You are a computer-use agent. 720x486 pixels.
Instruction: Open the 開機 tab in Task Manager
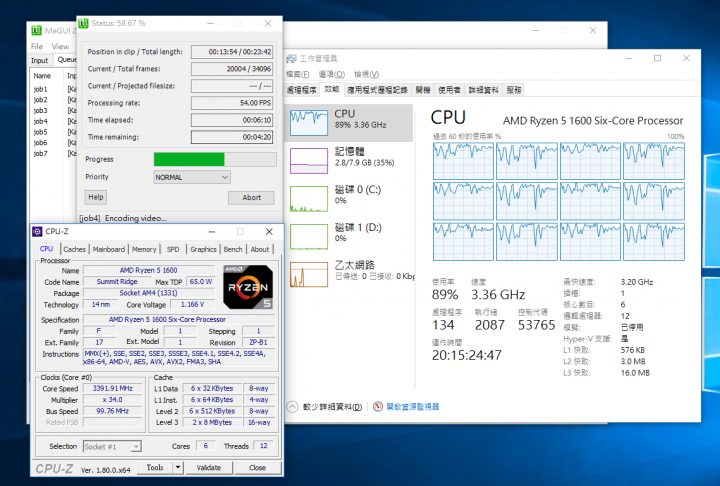[x=423, y=90]
